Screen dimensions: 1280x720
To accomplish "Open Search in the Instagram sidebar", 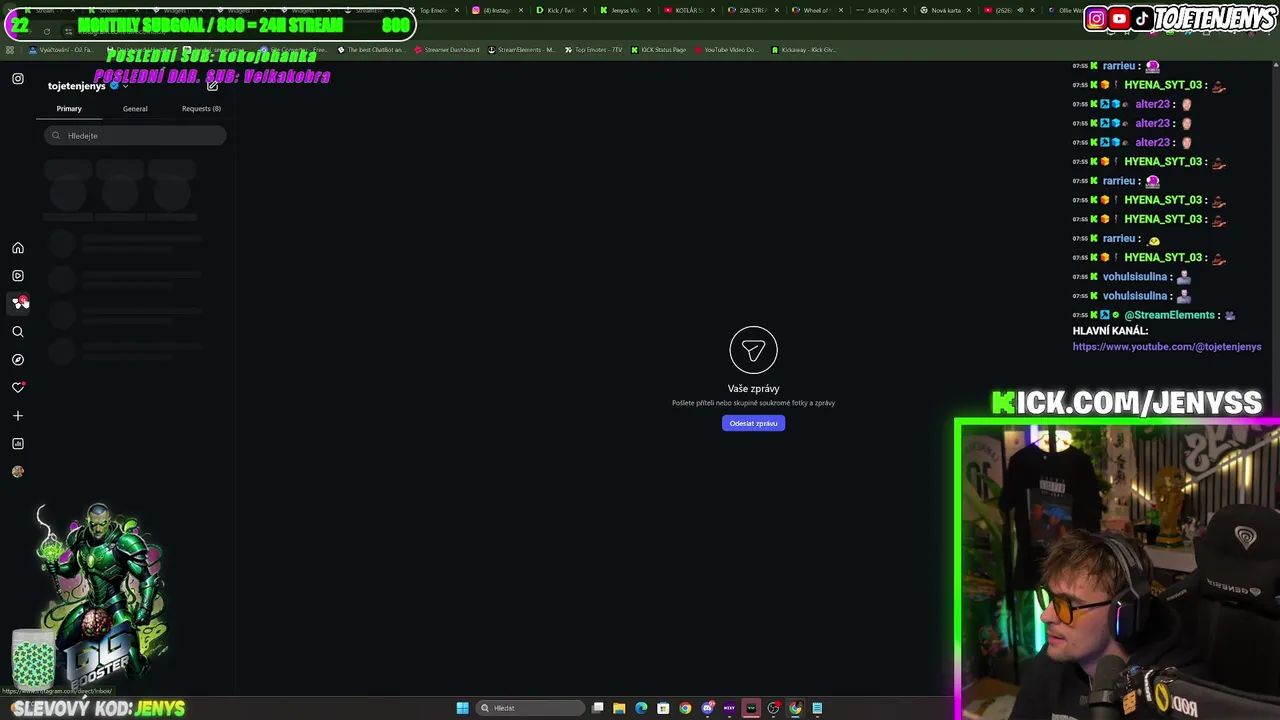I will pos(17,331).
